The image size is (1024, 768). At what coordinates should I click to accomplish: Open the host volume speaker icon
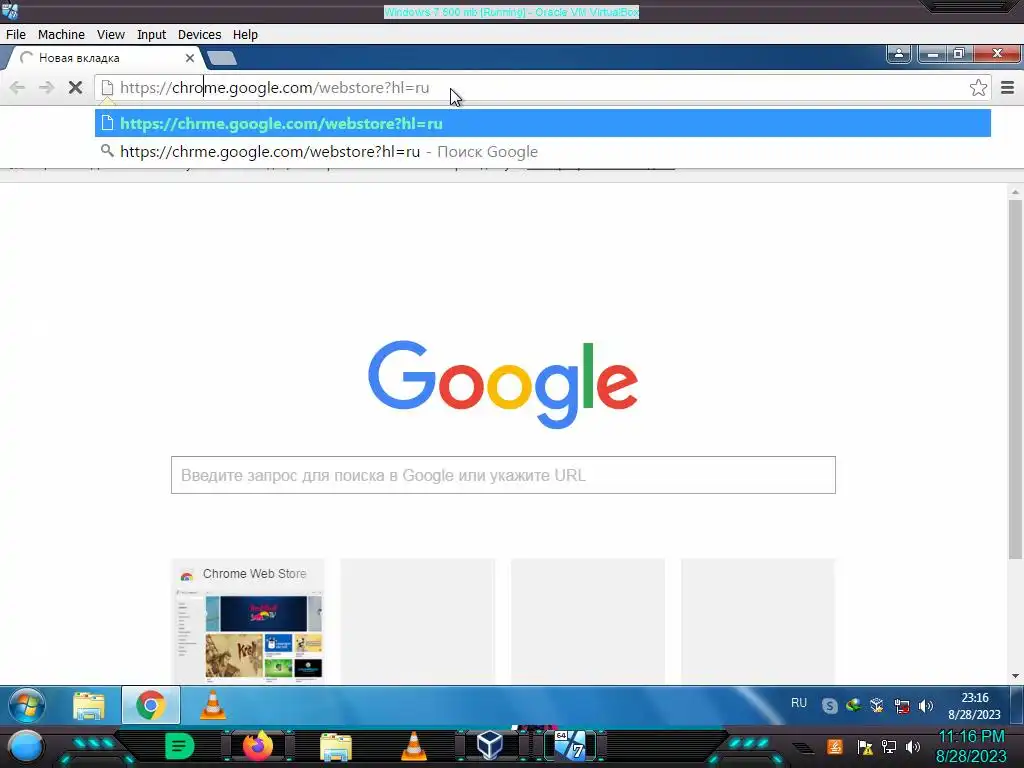pyautogui.click(x=913, y=747)
